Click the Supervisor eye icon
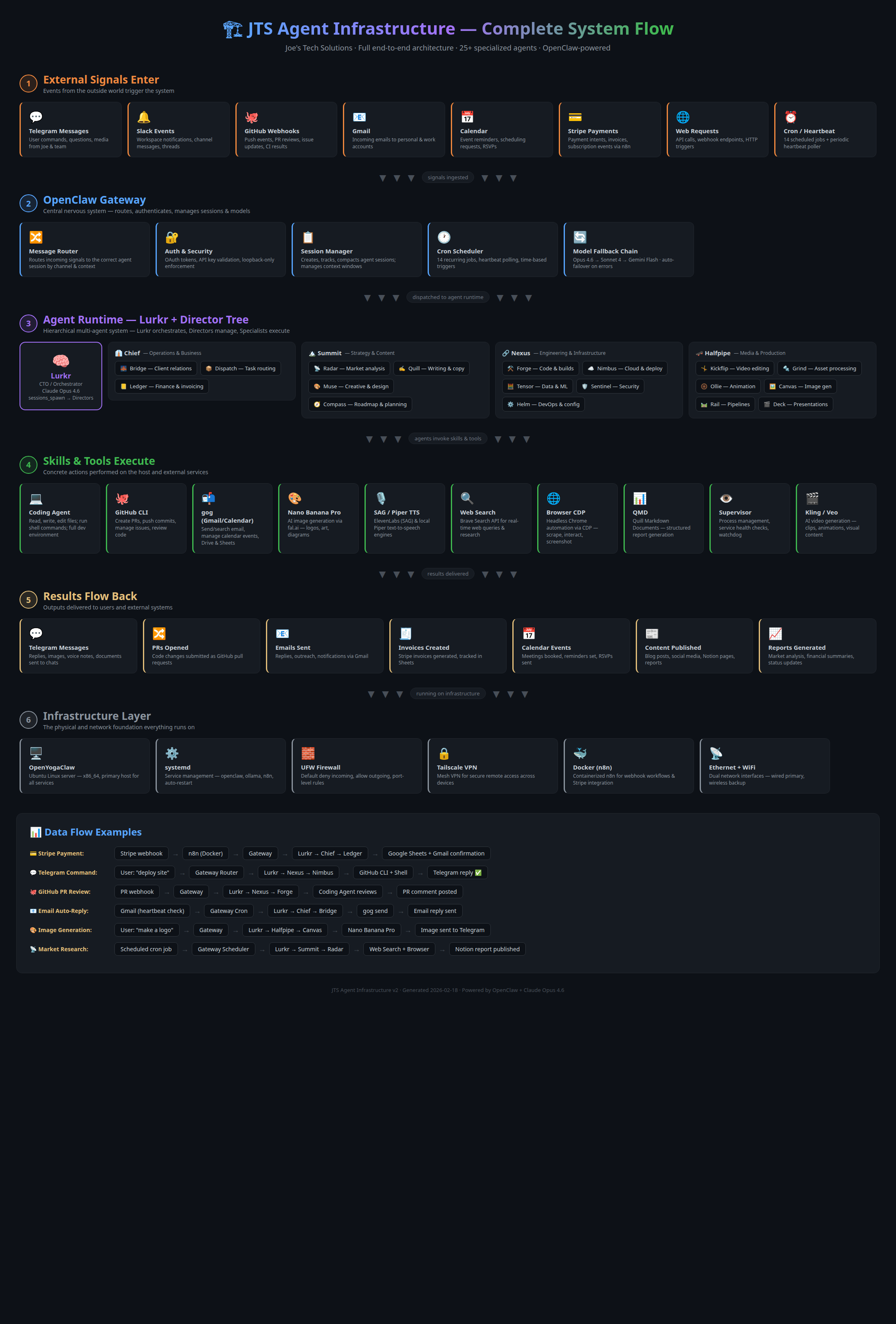The width and height of the screenshot is (896, 1324). [726, 498]
